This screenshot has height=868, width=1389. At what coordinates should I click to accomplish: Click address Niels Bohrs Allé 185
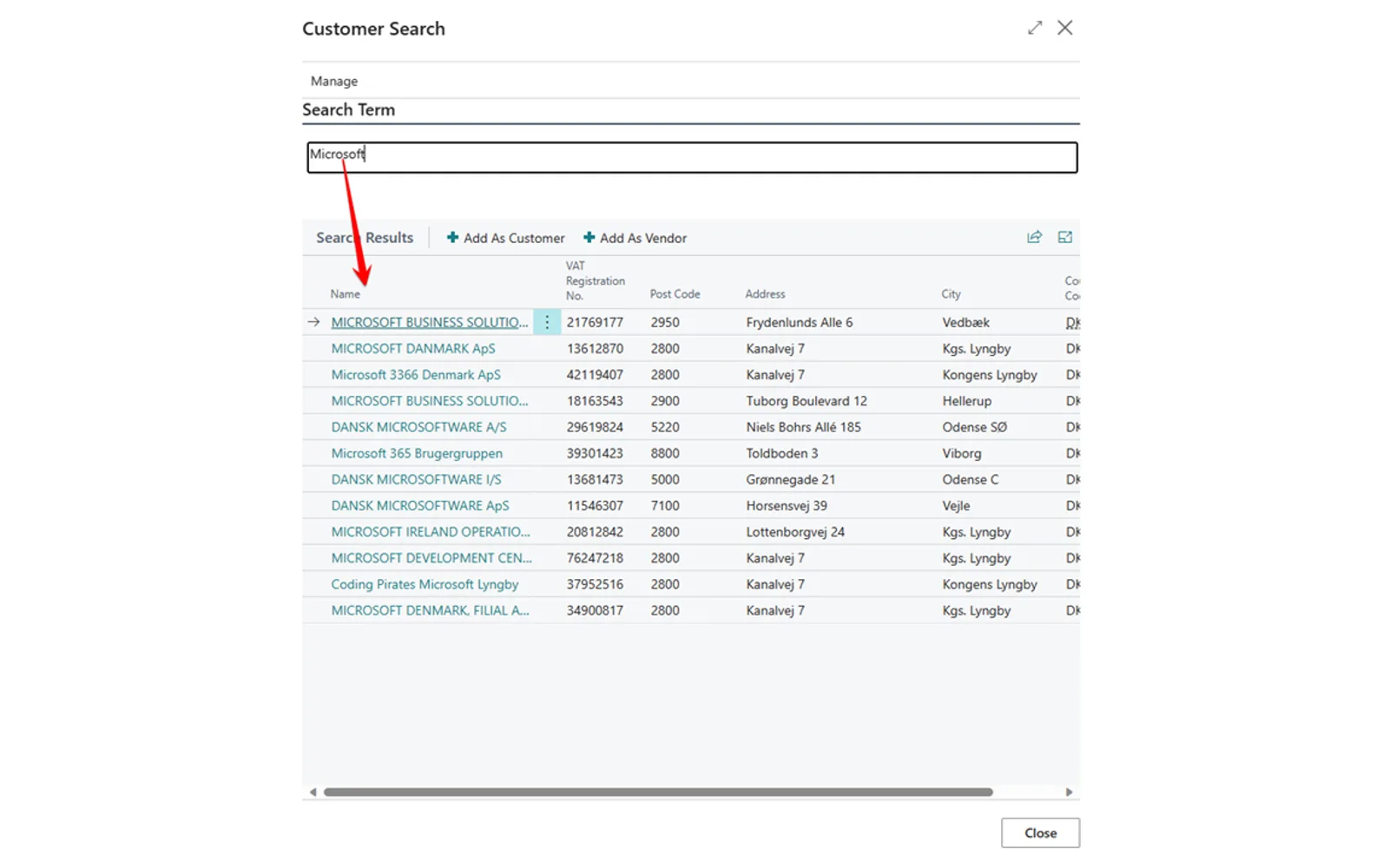click(x=803, y=427)
